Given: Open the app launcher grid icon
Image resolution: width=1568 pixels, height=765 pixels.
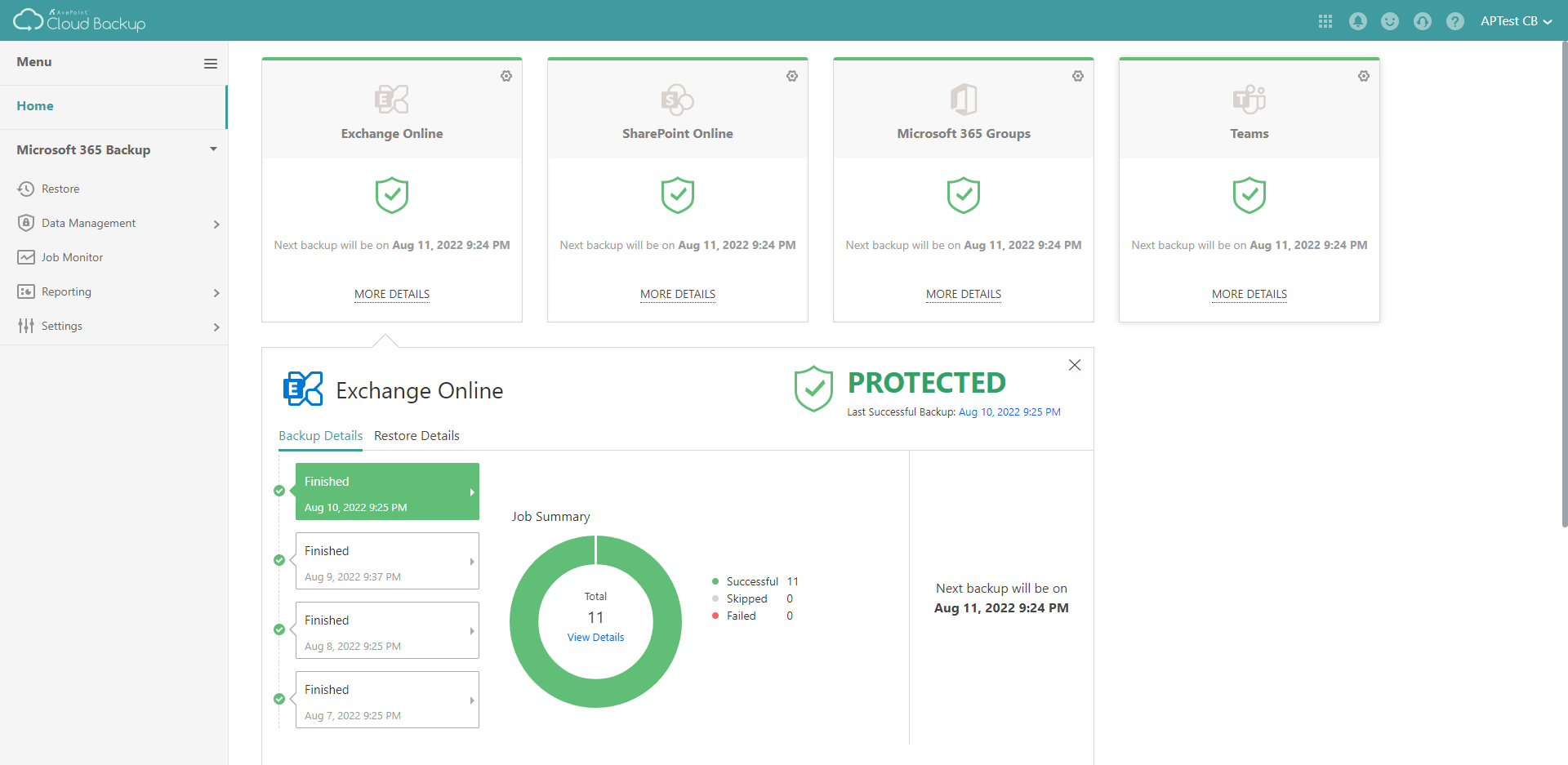Looking at the screenshot, I should coord(1325,21).
